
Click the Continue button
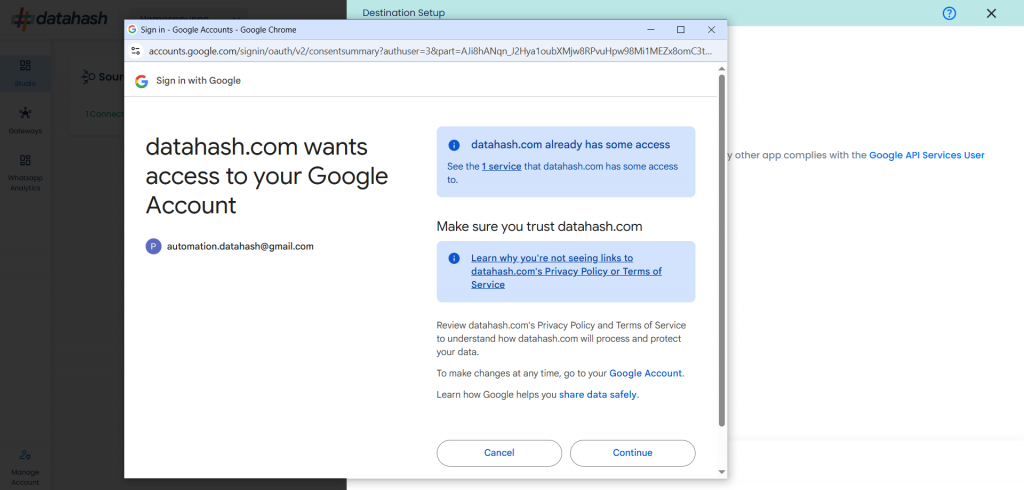pos(632,453)
